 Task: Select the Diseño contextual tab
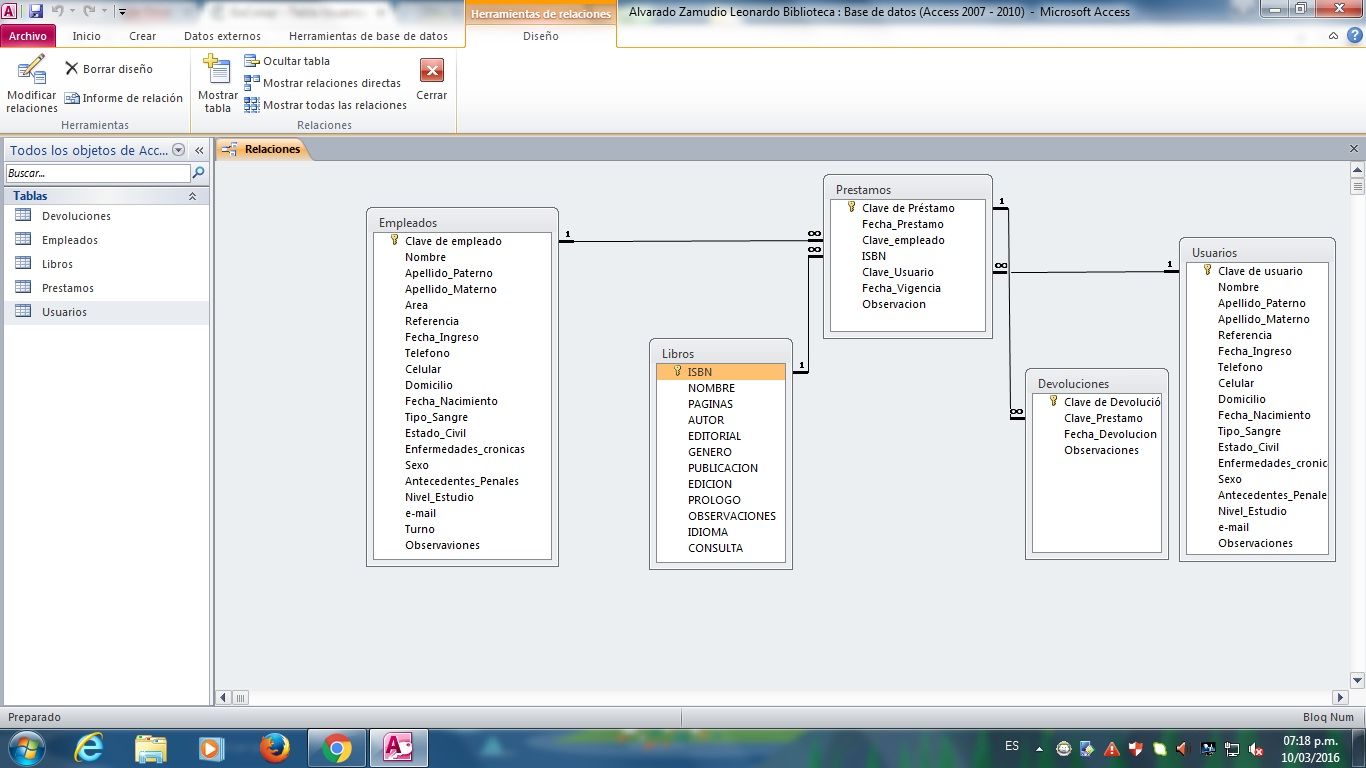[541, 36]
